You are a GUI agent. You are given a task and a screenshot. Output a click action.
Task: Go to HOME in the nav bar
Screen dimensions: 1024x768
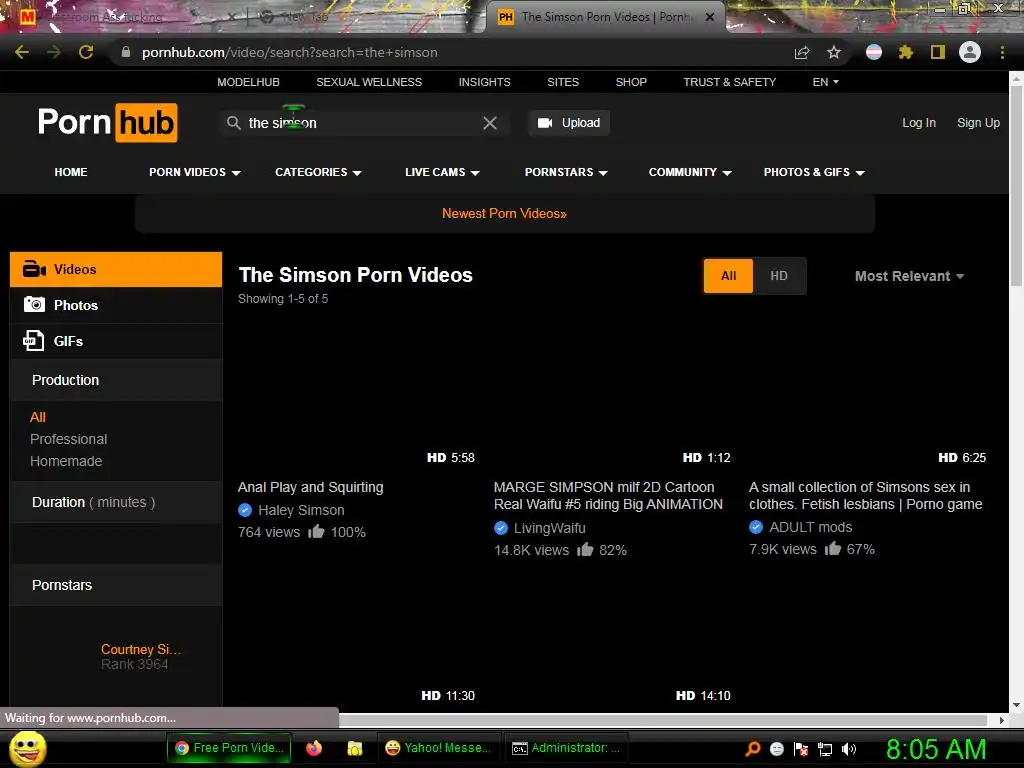coord(71,172)
